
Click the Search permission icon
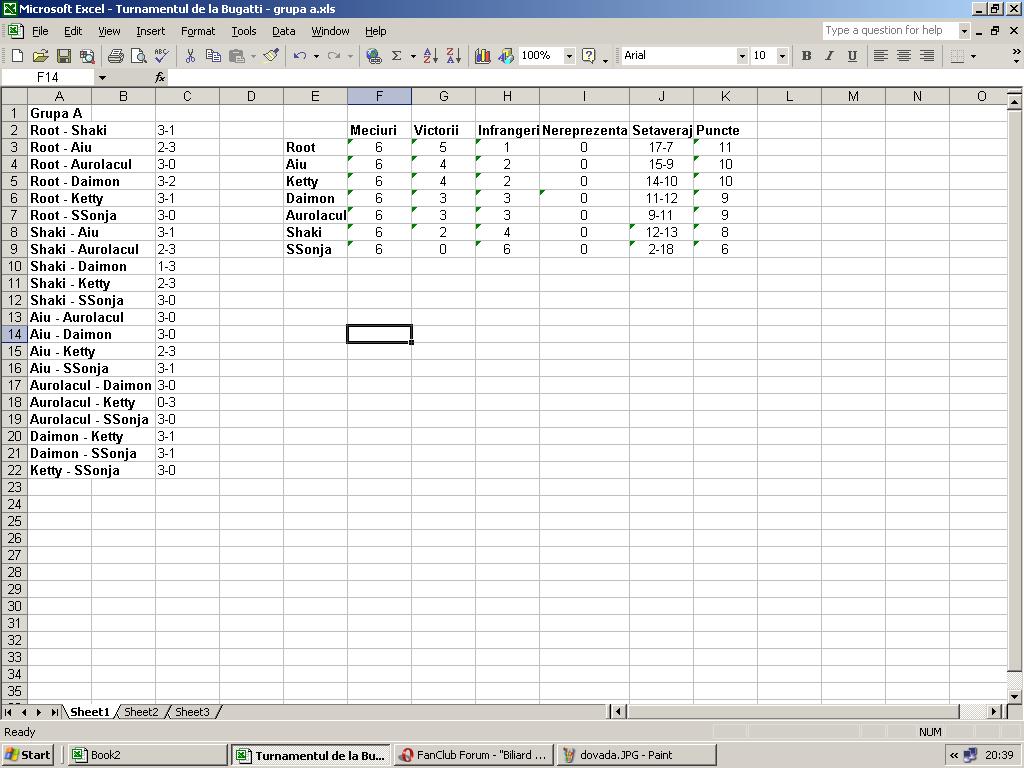(x=87, y=56)
